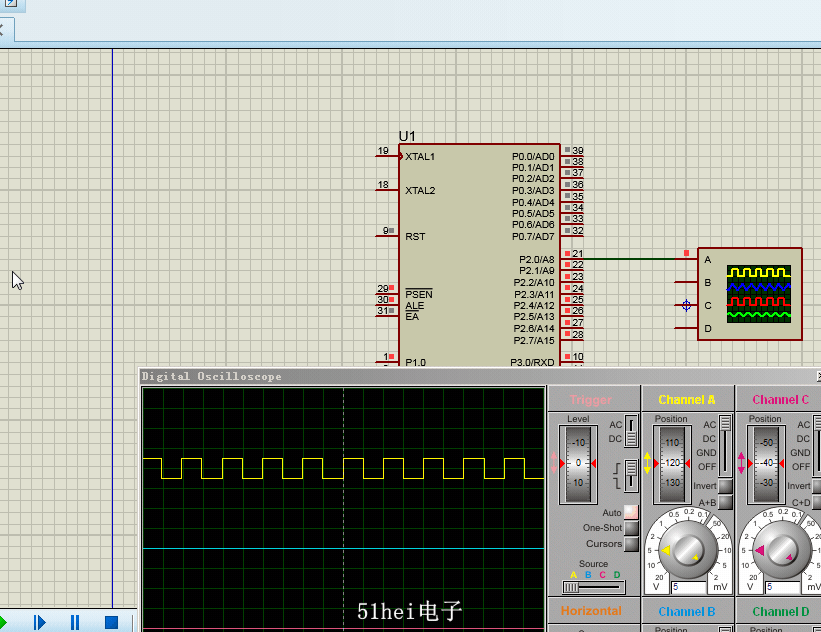Click the Horizontal panel heading
The height and width of the screenshot is (632, 821).
click(x=591, y=611)
